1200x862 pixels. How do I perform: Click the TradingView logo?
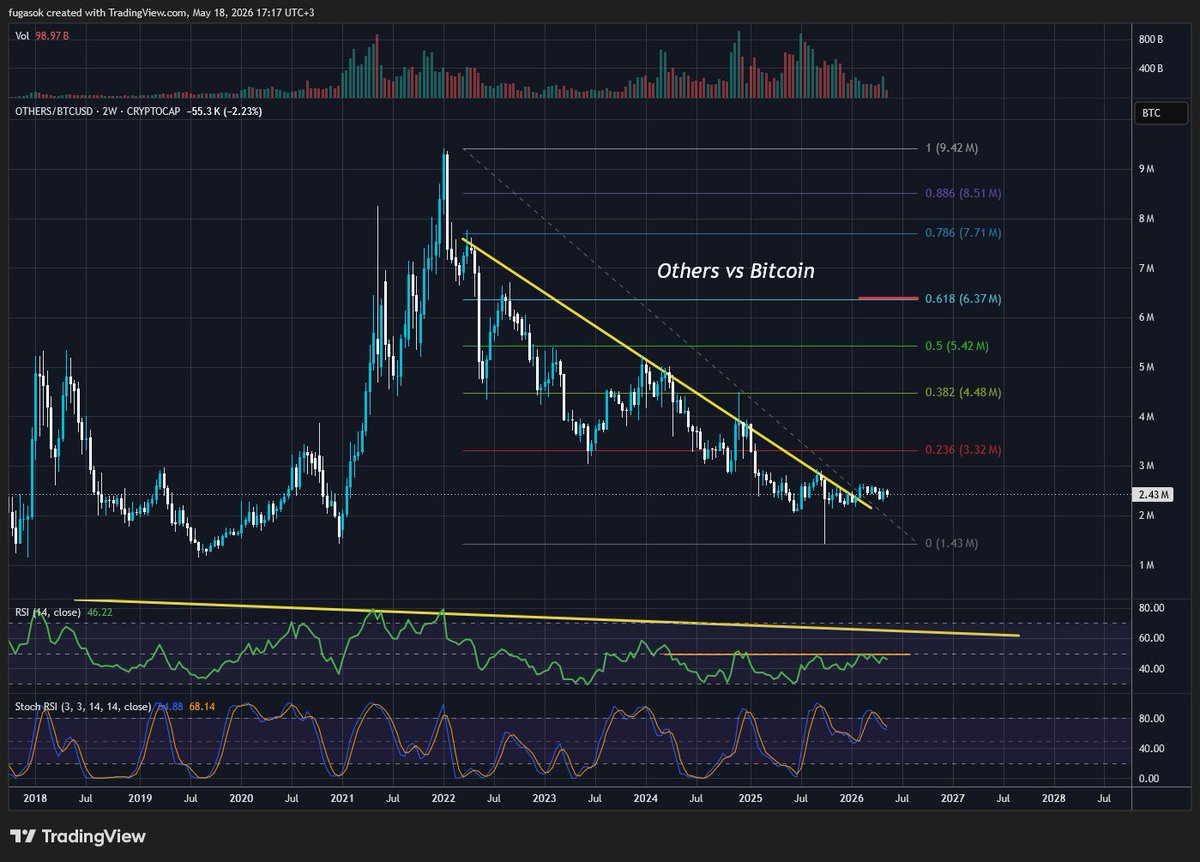pyautogui.click(x=78, y=836)
